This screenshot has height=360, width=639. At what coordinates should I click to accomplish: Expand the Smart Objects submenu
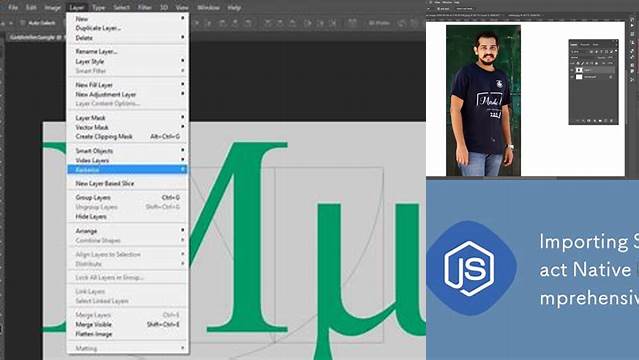tap(183, 150)
